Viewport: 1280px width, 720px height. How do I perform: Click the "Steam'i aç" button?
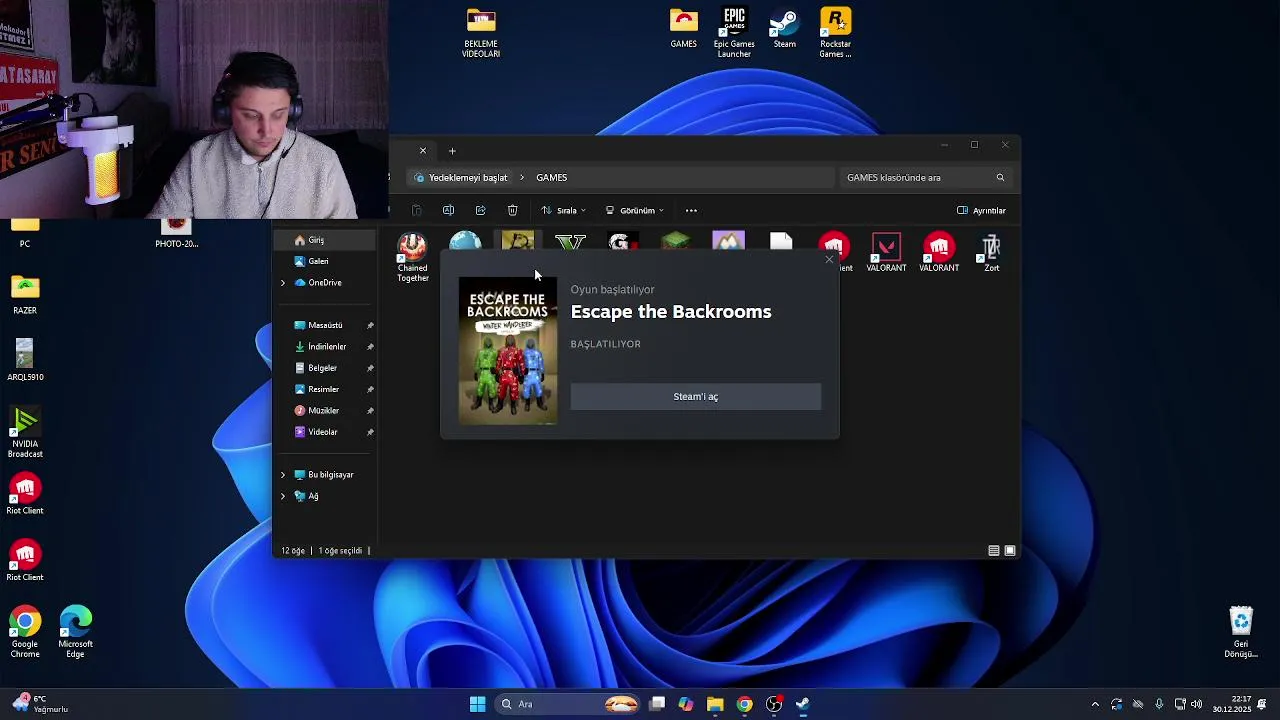695,397
